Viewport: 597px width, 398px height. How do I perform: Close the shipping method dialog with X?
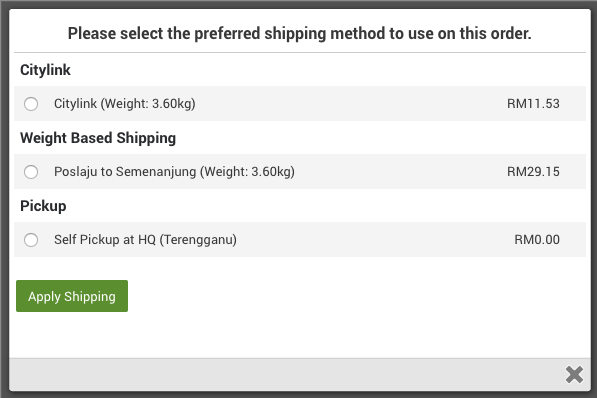click(574, 374)
